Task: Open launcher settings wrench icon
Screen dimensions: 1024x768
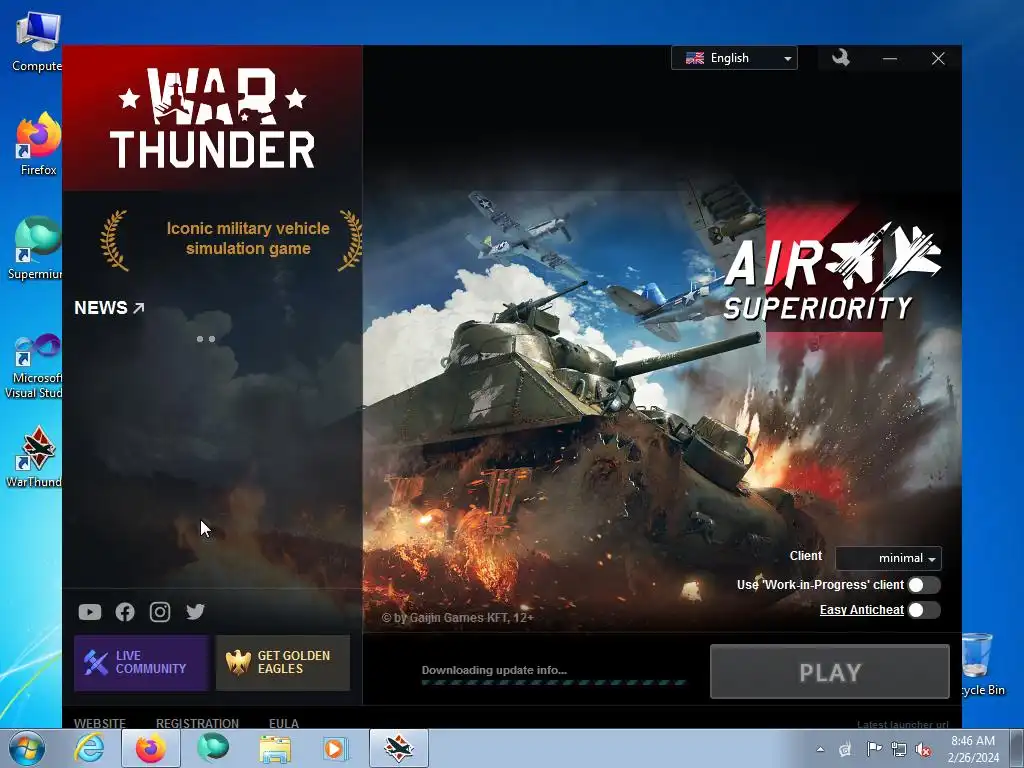Action: [x=840, y=58]
